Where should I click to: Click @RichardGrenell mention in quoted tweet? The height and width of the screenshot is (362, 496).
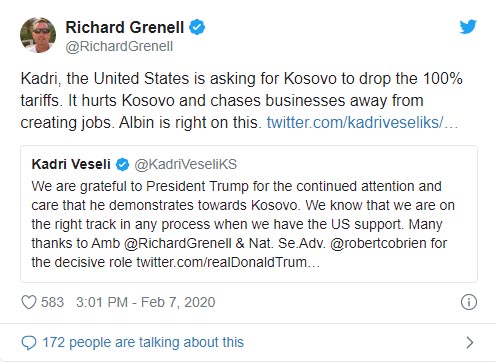pos(178,243)
